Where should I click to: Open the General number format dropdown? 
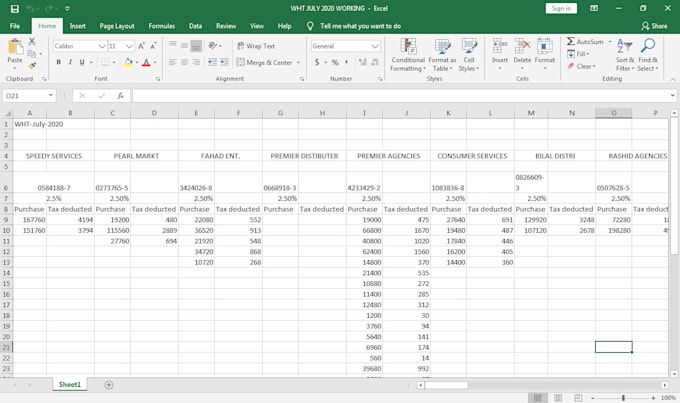(375, 46)
